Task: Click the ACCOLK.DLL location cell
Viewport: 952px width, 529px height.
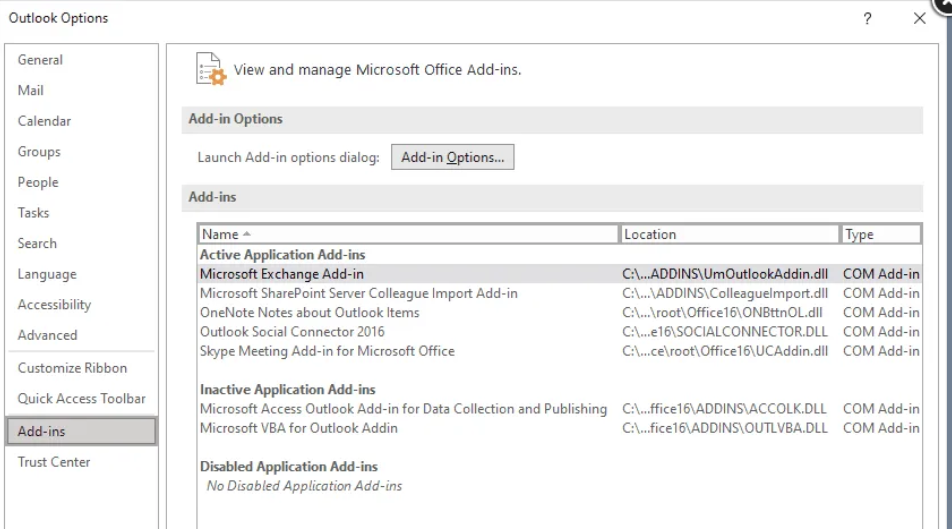Action: (724, 409)
